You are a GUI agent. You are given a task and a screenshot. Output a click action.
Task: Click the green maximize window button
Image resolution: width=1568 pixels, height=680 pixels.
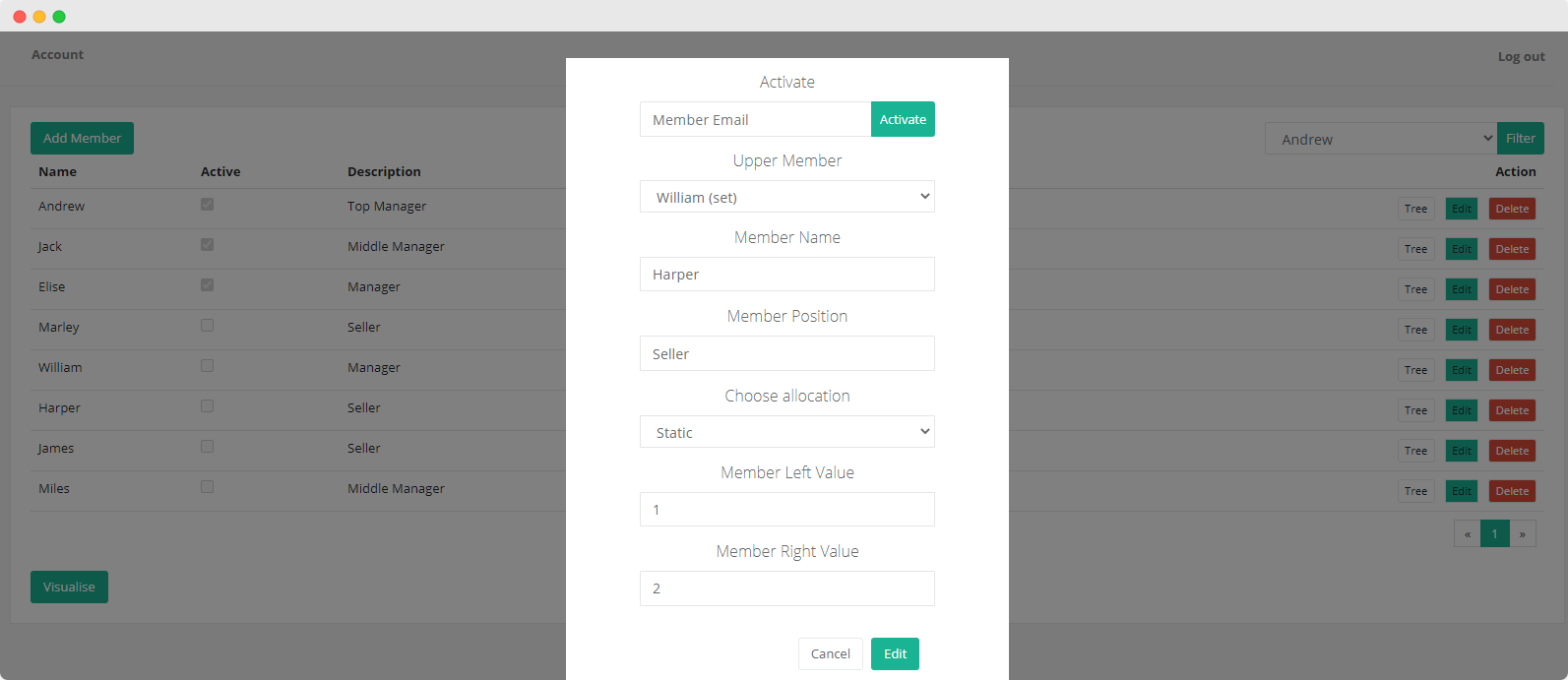tap(59, 17)
